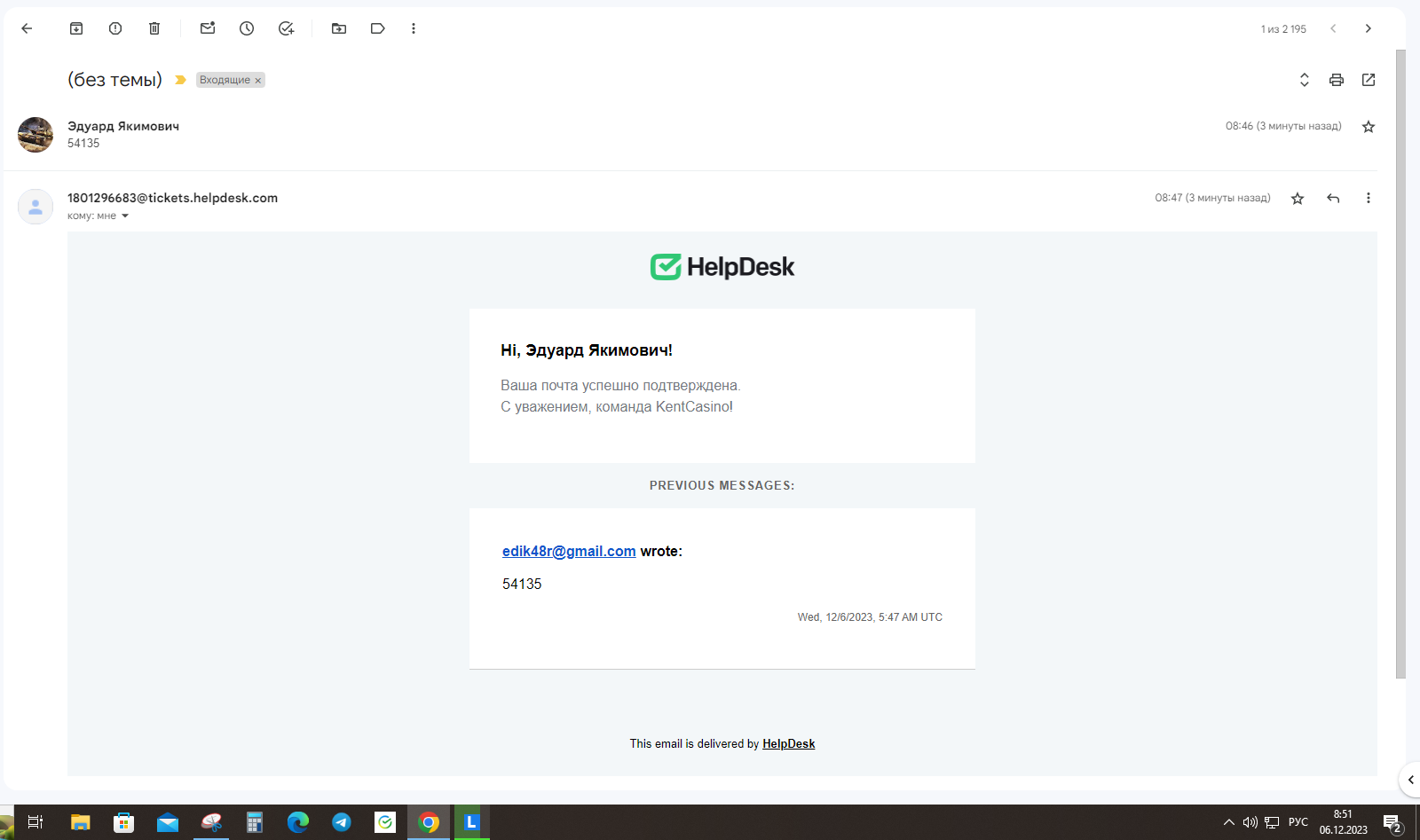Mark the conversation as unread
Viewport: 1420px width, 840px height.
(208, 28)
